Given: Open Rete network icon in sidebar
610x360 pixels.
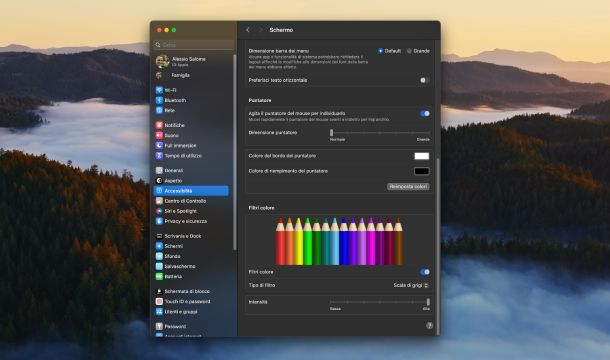Looking at the screenshot, I should click(x=159, y=110).
